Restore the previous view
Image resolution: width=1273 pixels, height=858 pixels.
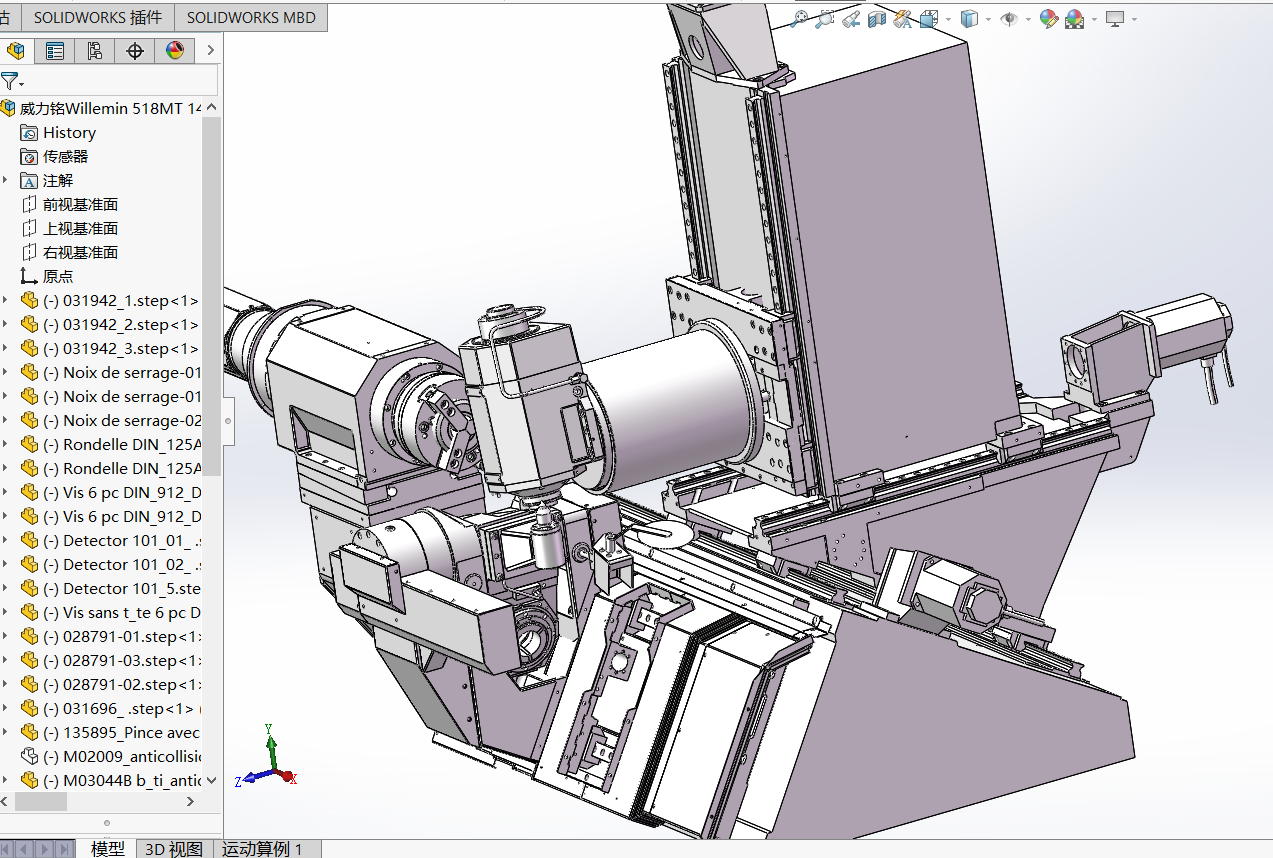coord(851,18)
